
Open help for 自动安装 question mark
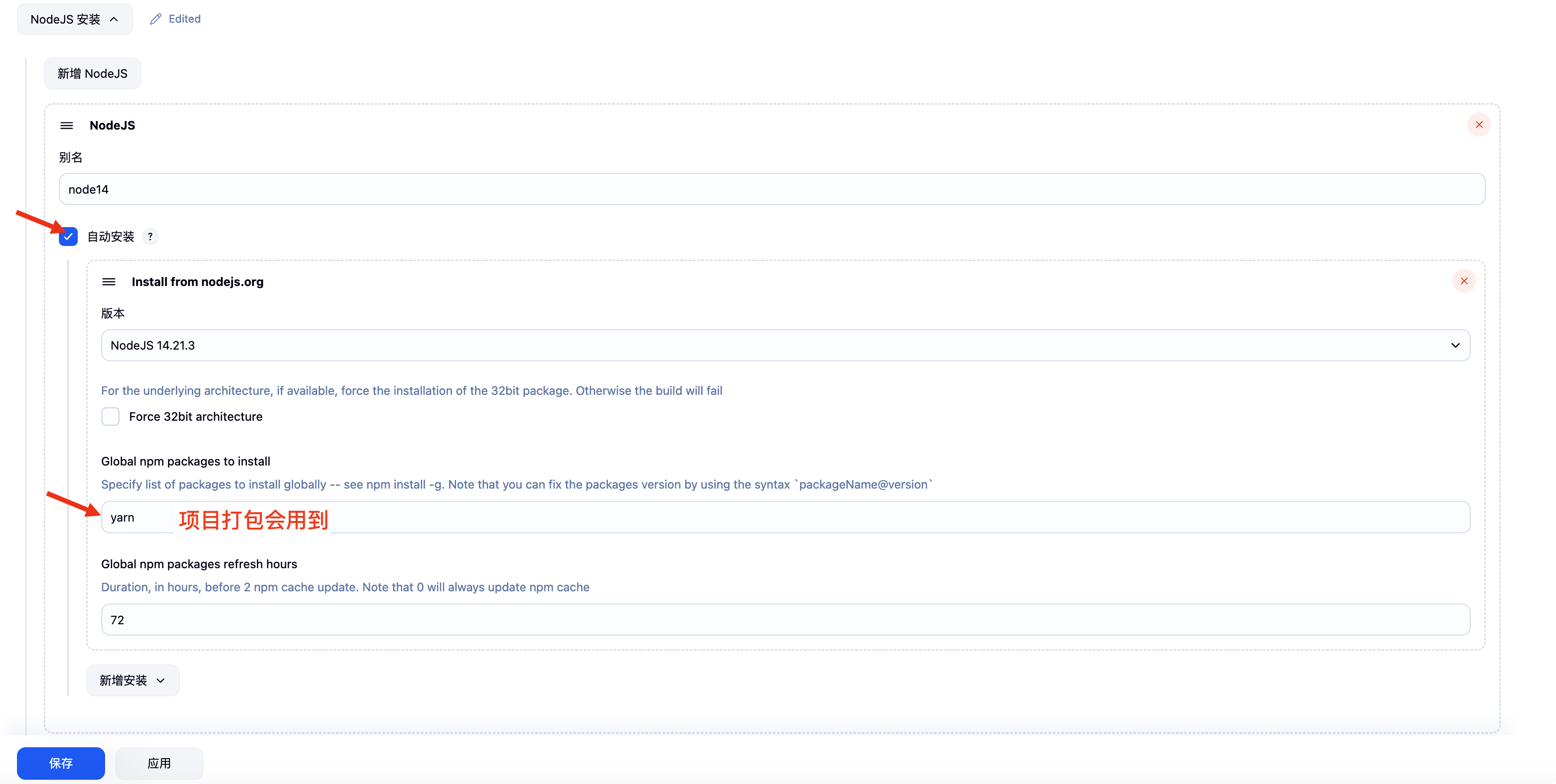pyautogui.click(x=150, y=236)
